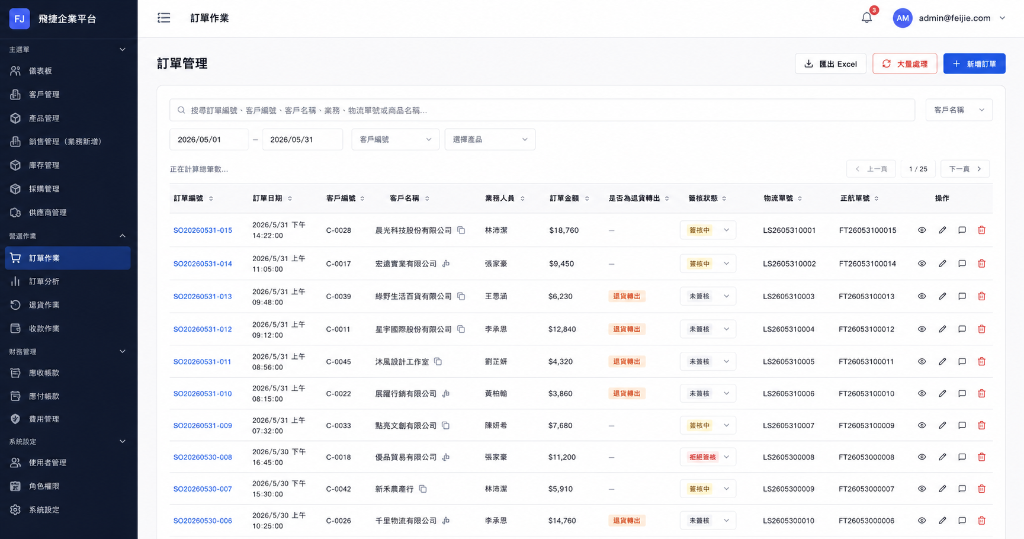The width and height of the screenshot is (1024, 539).
Task: Open comments for order SO20260531-009
Action: point(962,426)
